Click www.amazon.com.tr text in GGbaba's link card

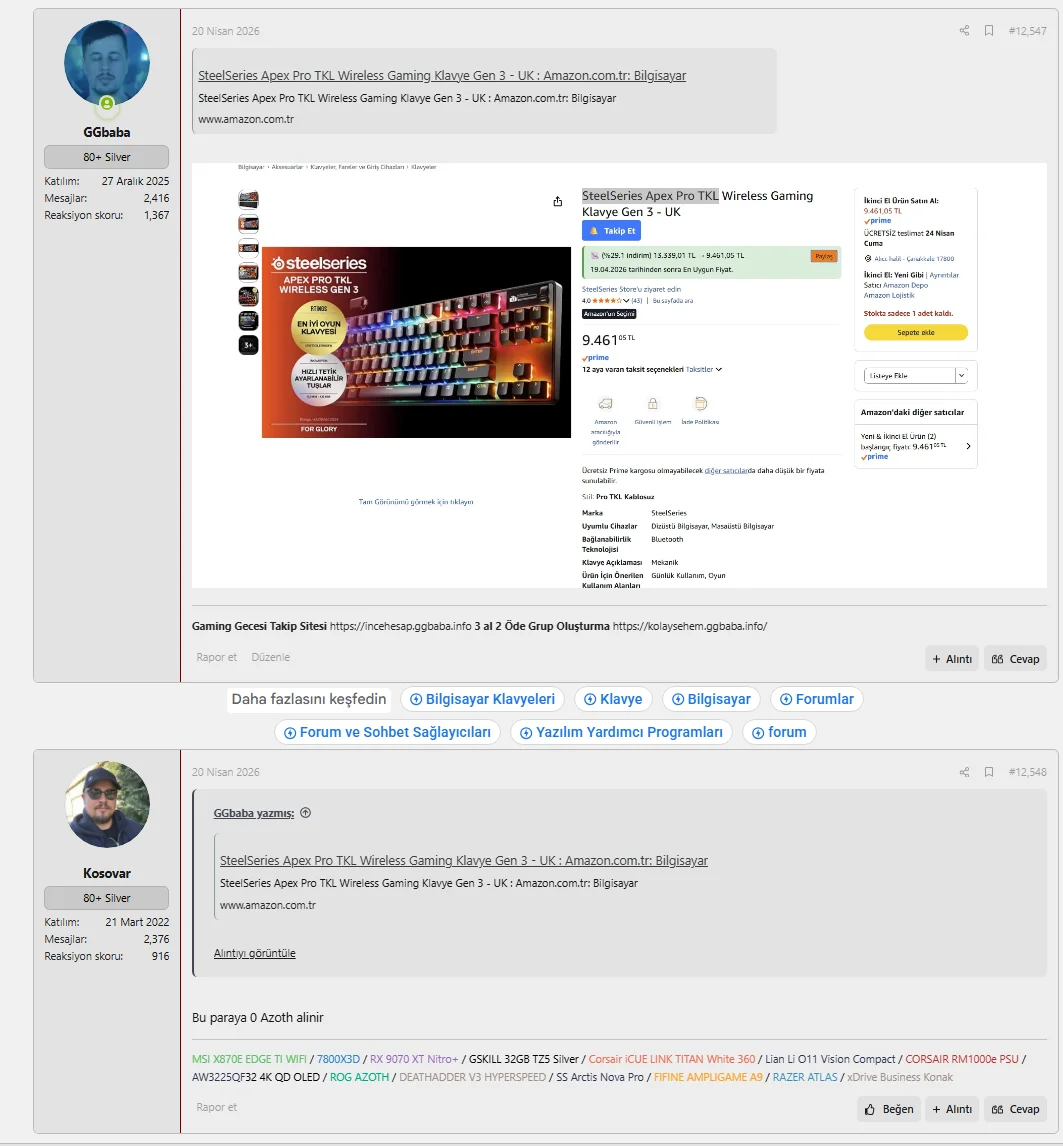246,119
